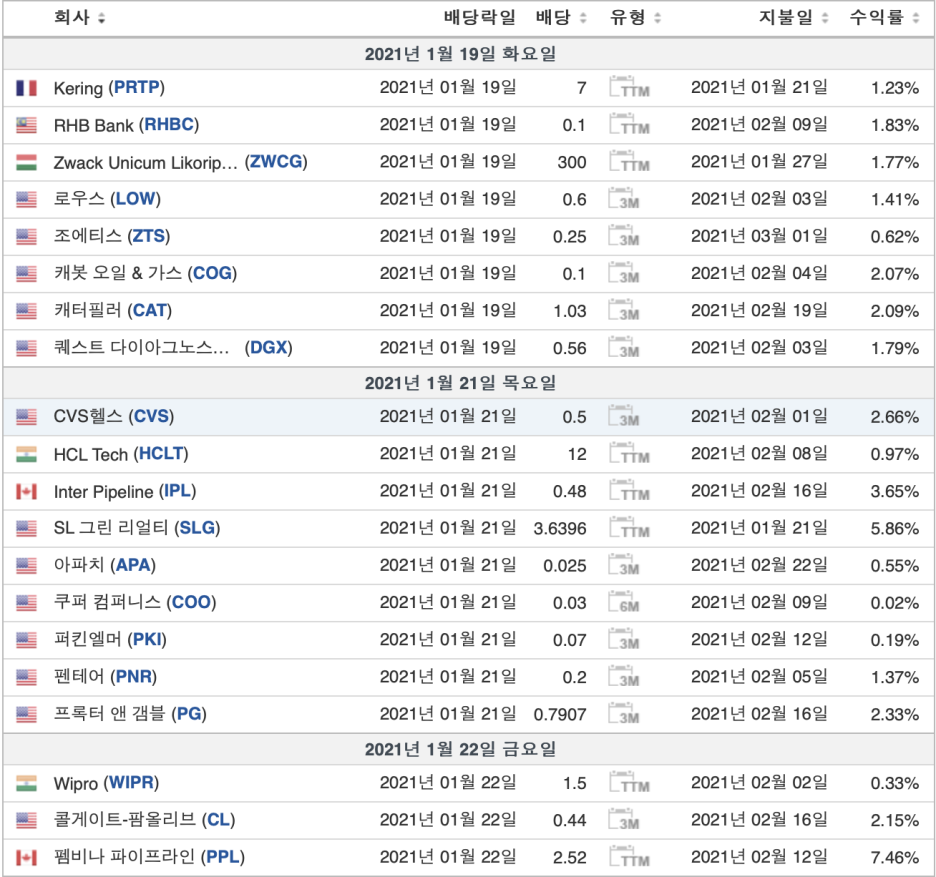Click the Canada flag icon beside 펨비나 파이프라인
Screen dimensions: 936x877
point(26,857)
